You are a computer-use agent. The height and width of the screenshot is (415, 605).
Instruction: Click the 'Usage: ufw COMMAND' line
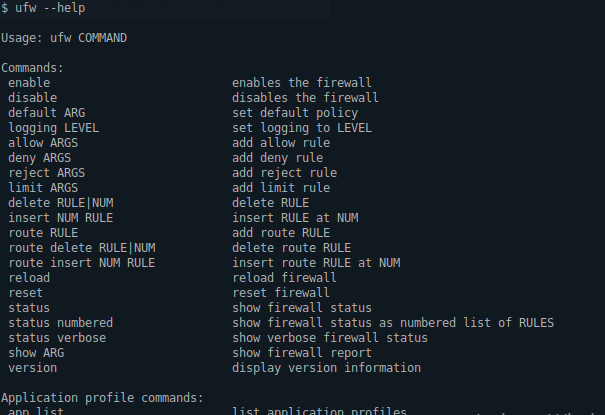[x=64, y=38]
